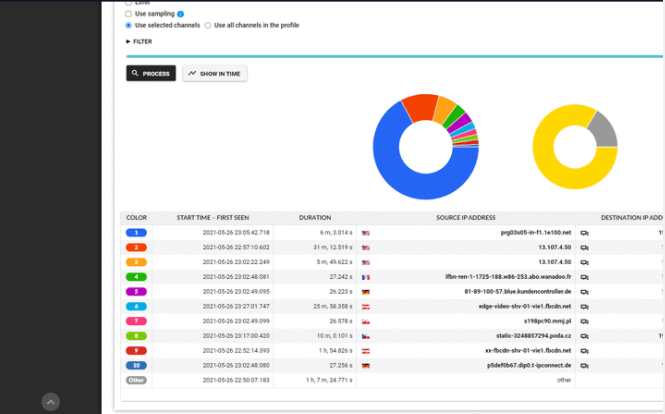Select the Use selected channels radio button
The image size is (665, 414).
129,25
